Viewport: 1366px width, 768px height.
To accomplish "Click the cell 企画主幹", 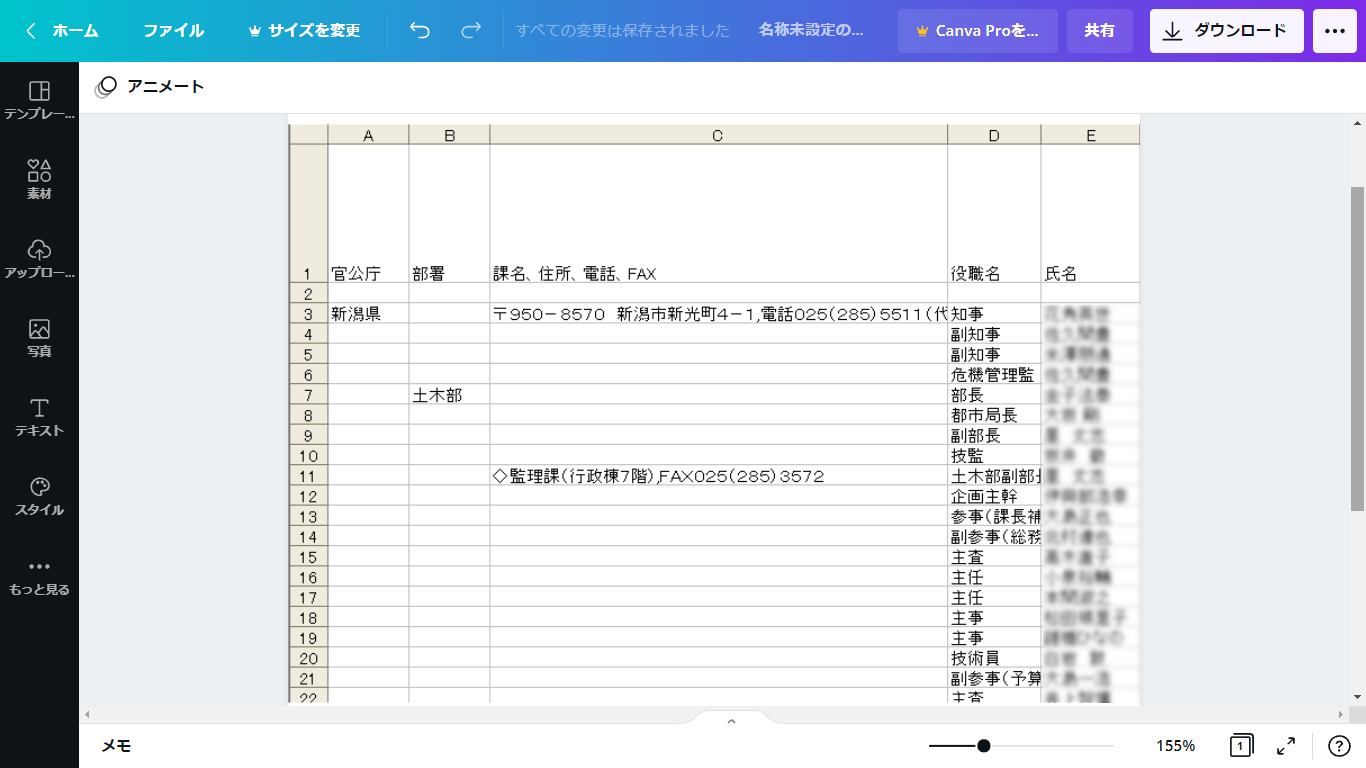I will click(x=994, y=496).
